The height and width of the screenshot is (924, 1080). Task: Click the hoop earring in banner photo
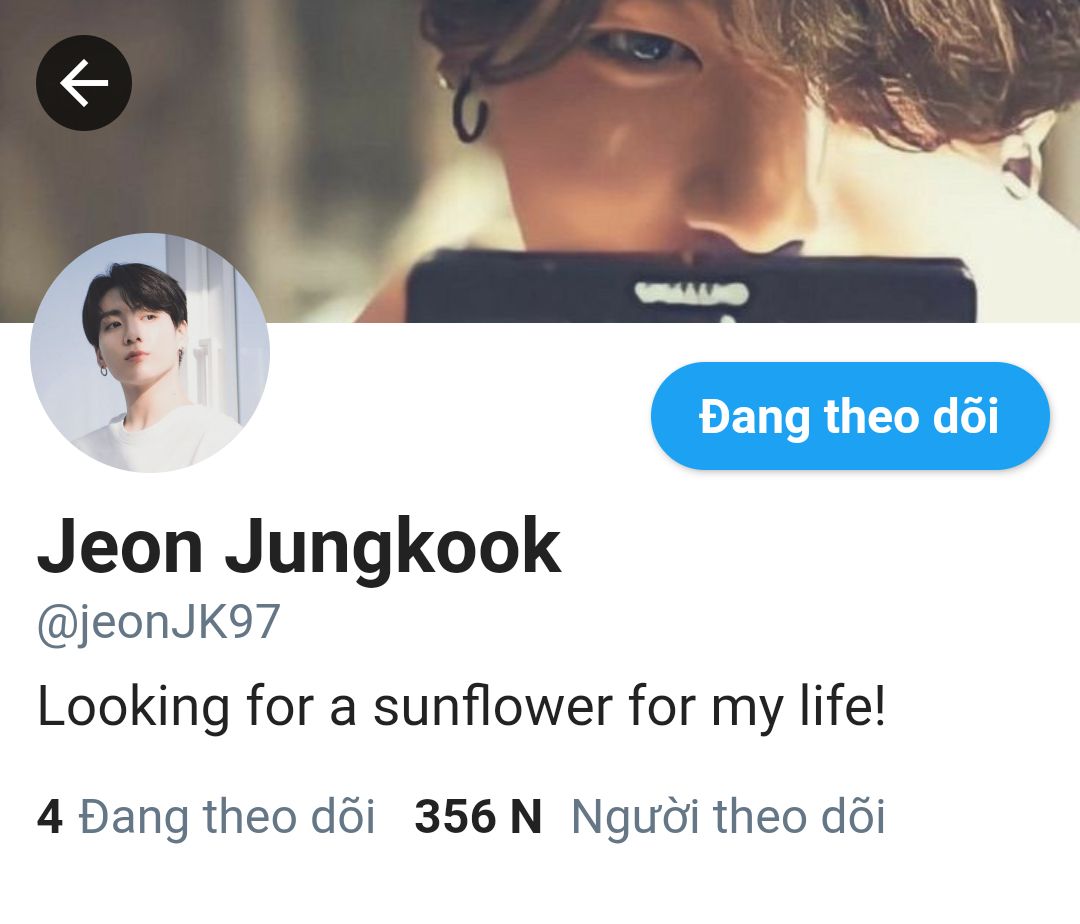471,110
